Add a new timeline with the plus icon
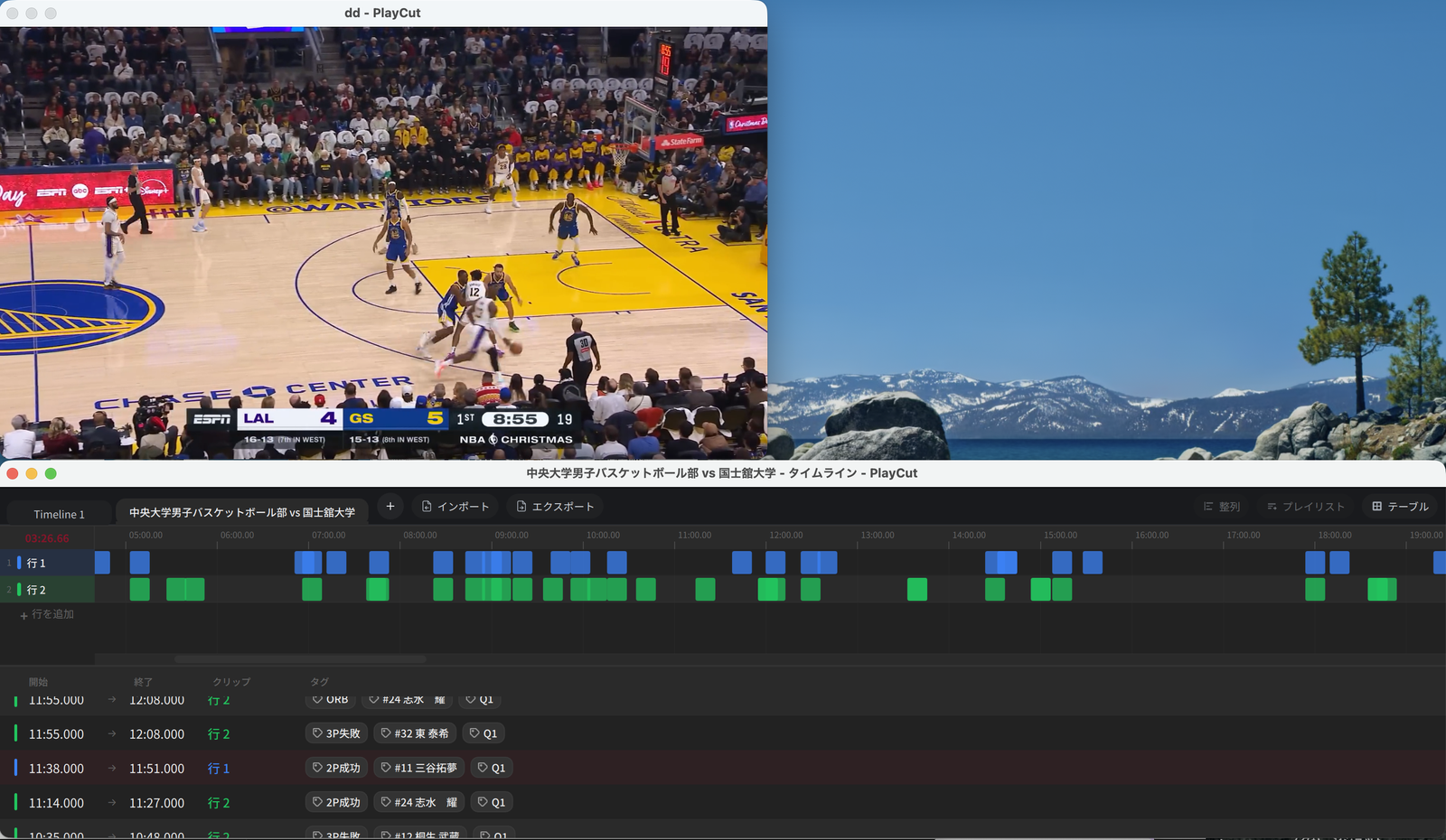Image resolution: width=1446 pixels, height=840 pixels. pos(390,507)
